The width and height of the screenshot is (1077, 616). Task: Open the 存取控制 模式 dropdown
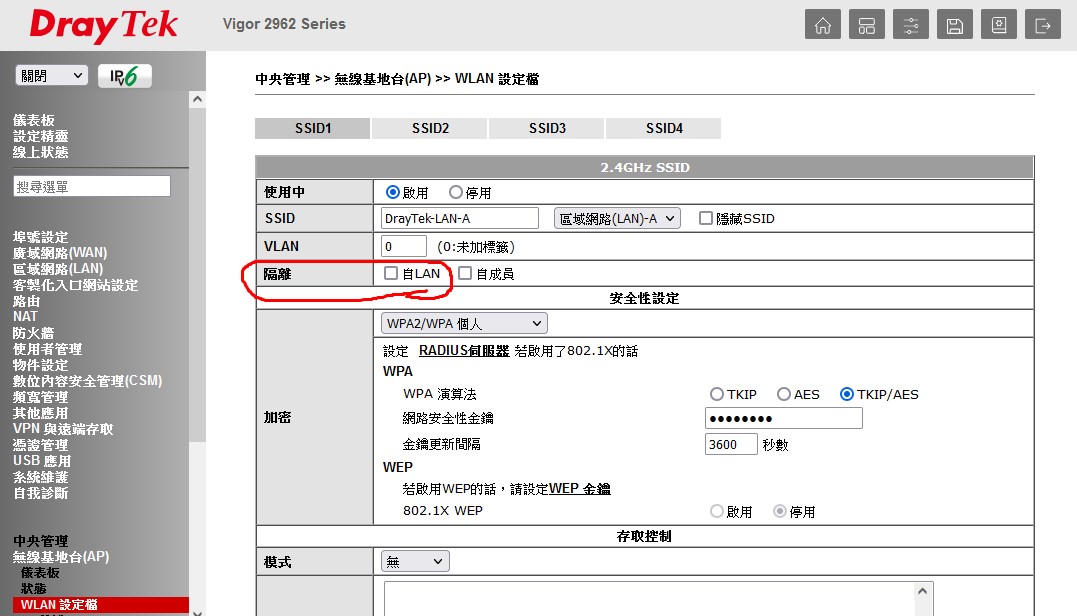[415, 562]
